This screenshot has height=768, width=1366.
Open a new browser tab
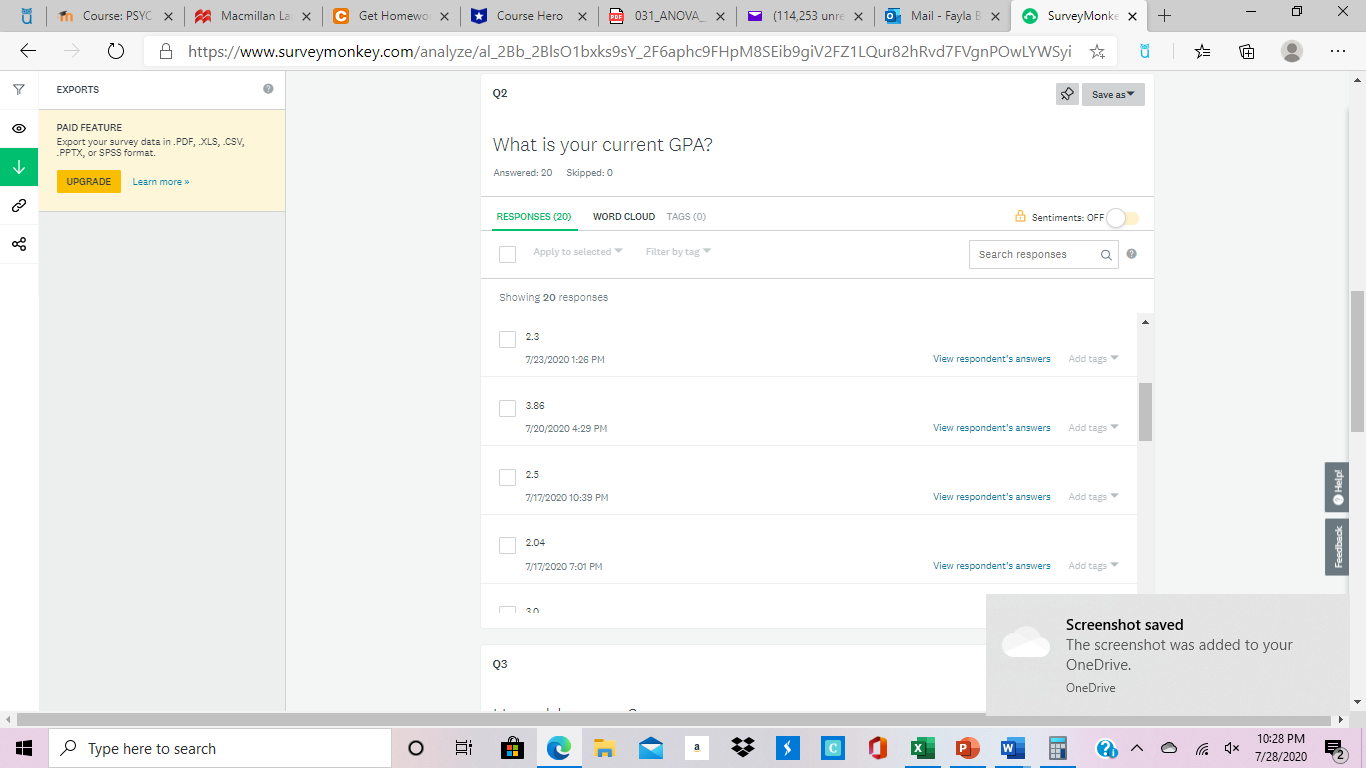(1164, 16)
